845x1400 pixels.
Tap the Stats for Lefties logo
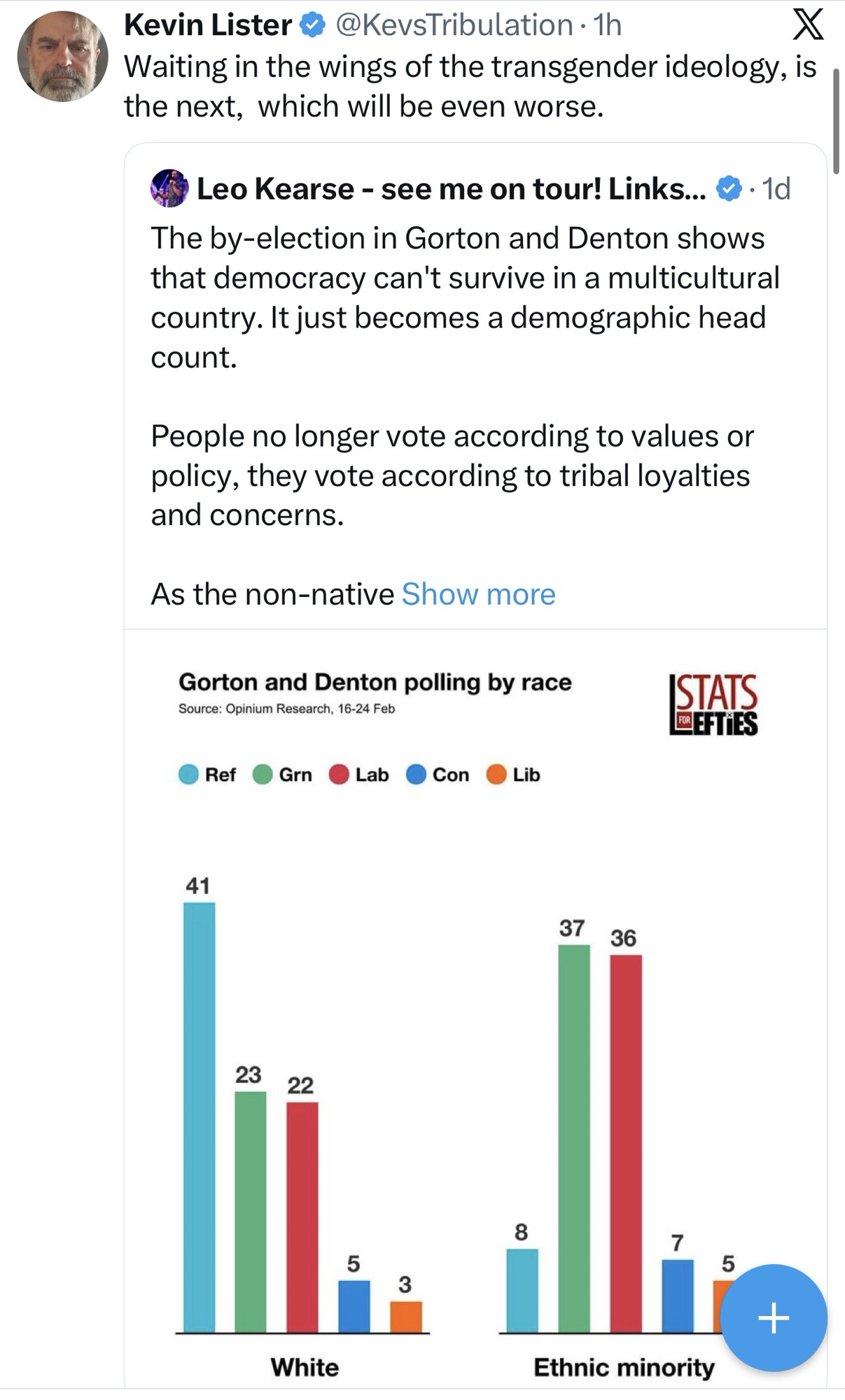pos(713,704)
